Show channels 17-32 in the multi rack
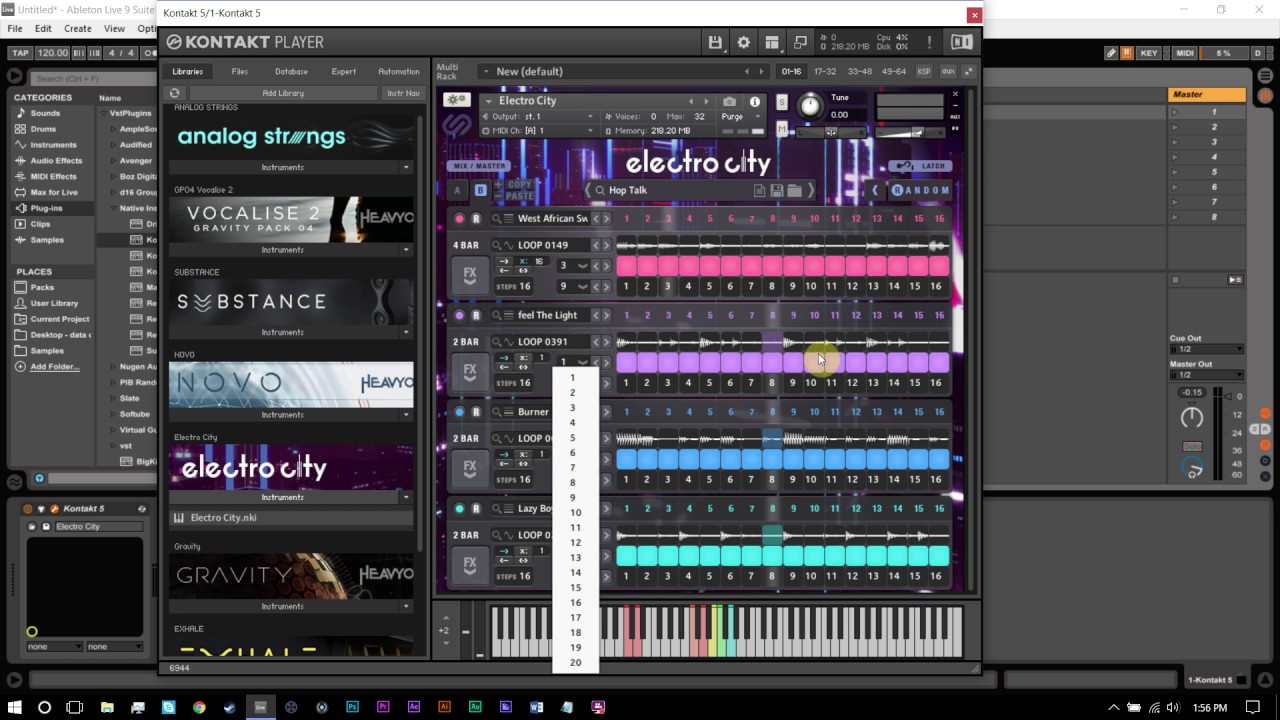Viewport: 1280px width, 720px height. [x=825, y=71]
